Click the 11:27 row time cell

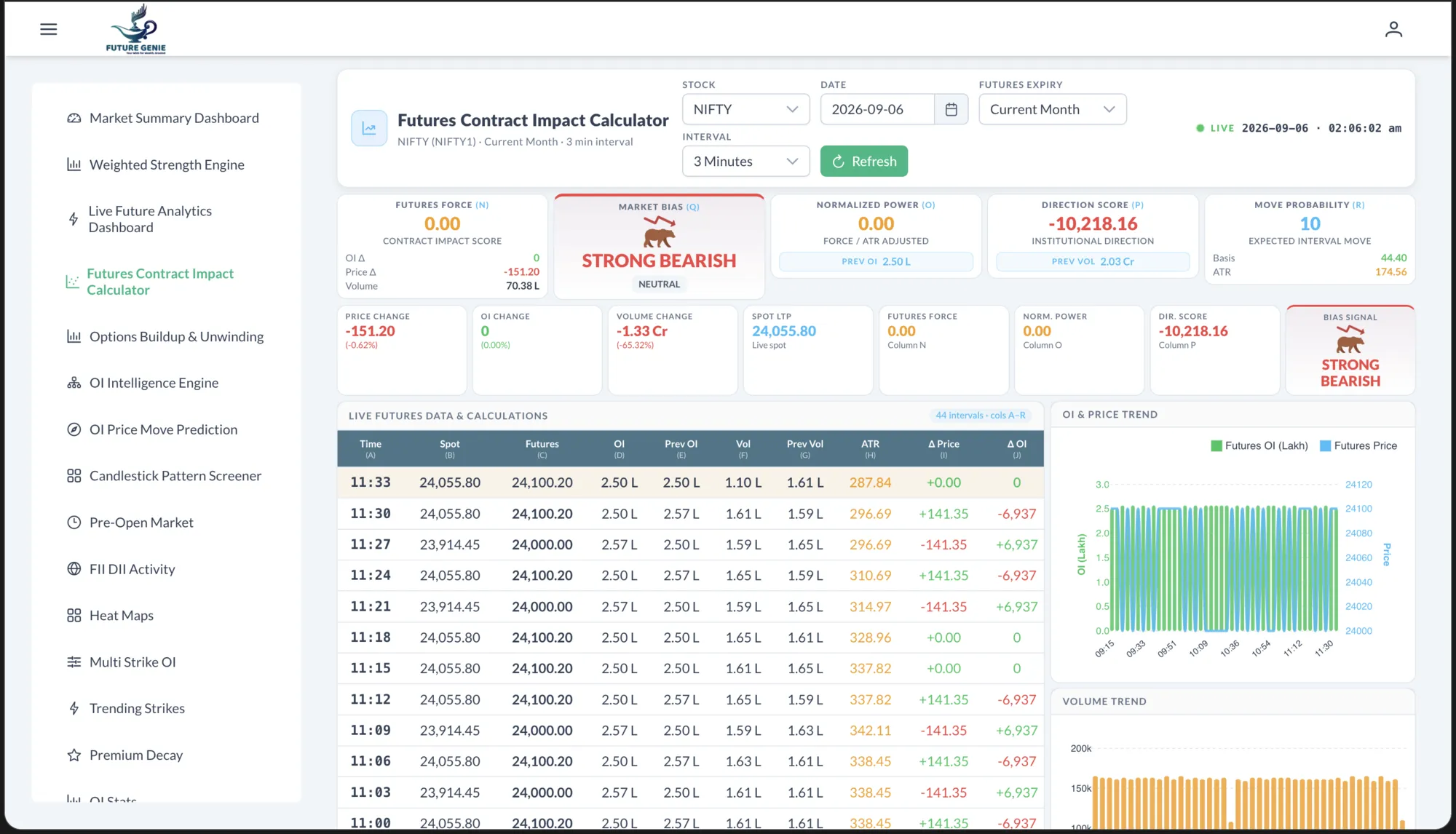pyautogui.click(x=370, y=544)
